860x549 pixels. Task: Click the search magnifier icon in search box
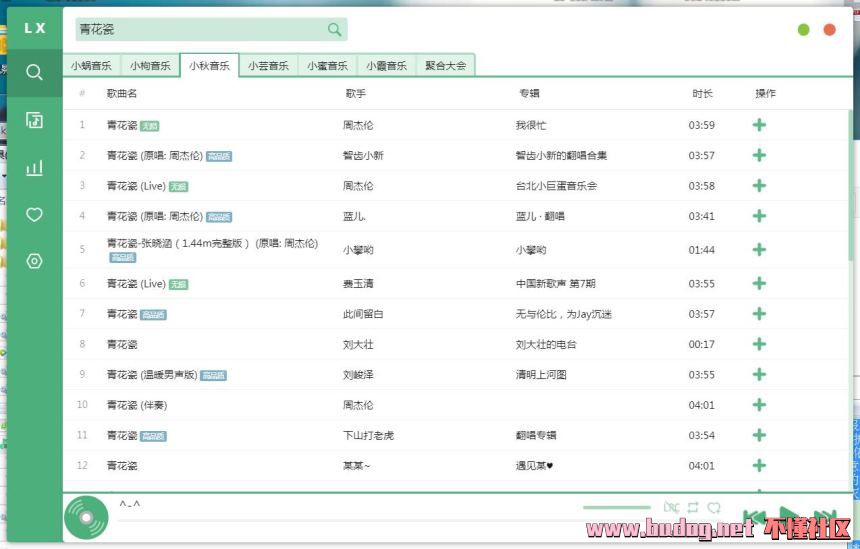334,30
